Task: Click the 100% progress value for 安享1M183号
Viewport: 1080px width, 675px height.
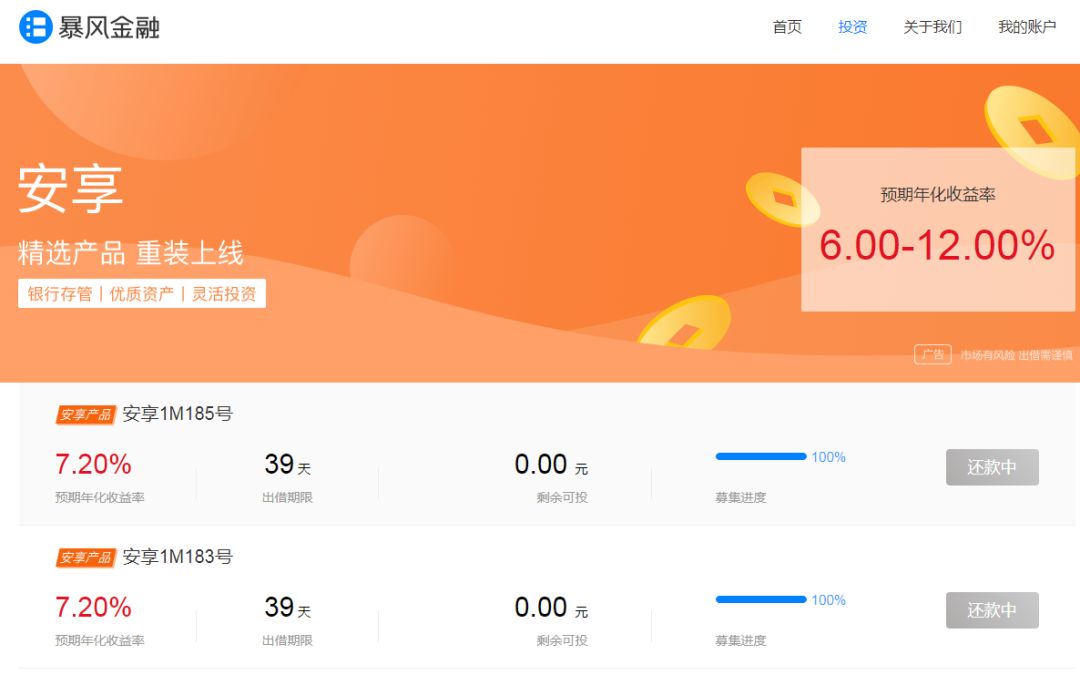Action: [829, 600]
